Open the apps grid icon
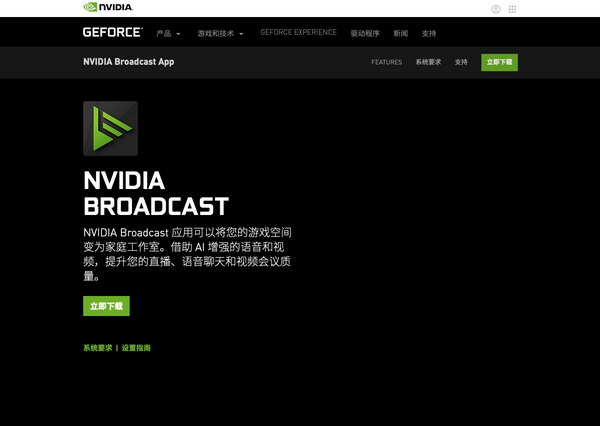This screenshot has width=600, height=426. coord(512,9)
